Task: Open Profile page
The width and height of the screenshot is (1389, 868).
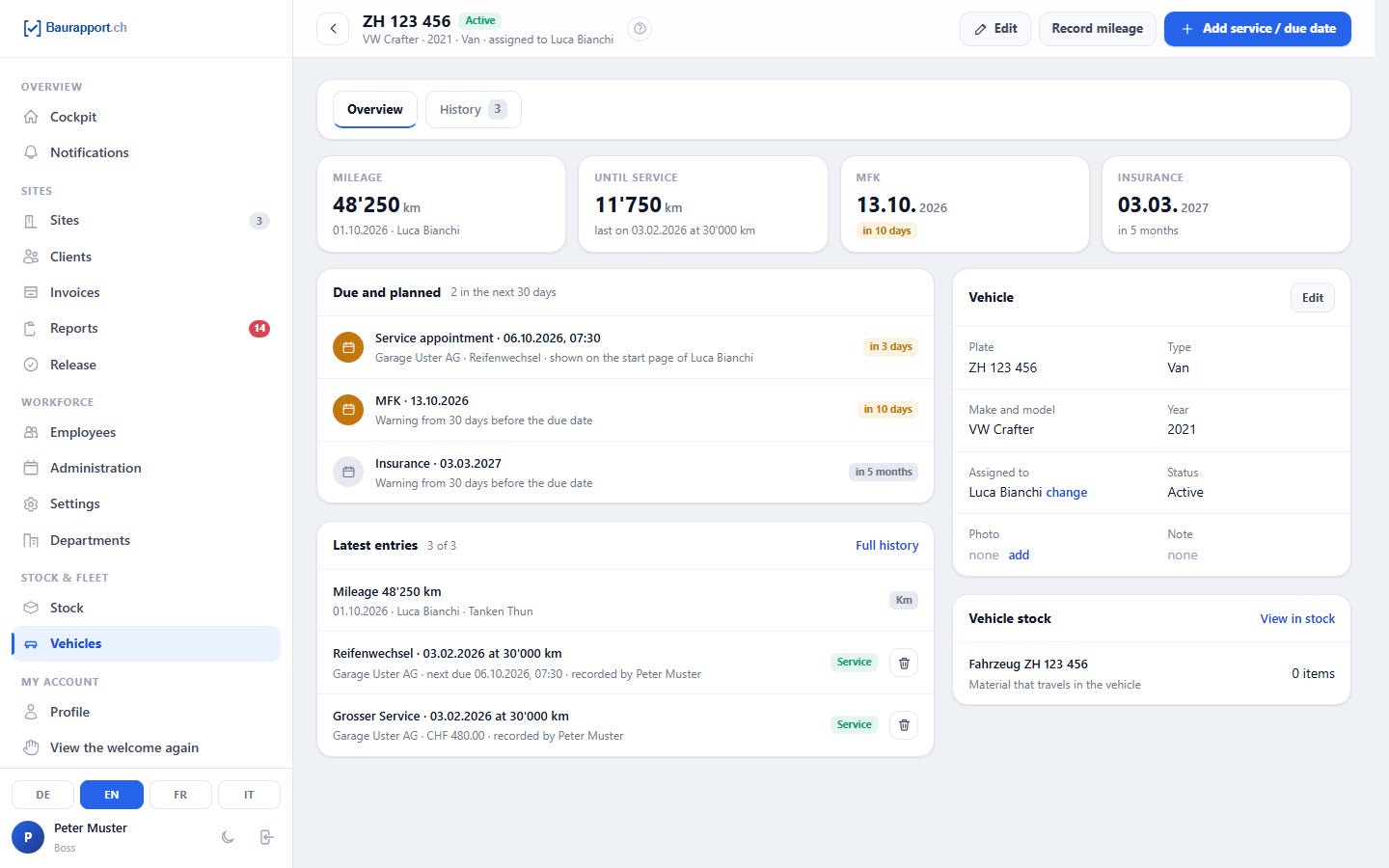Action: [x=146, y=712]
